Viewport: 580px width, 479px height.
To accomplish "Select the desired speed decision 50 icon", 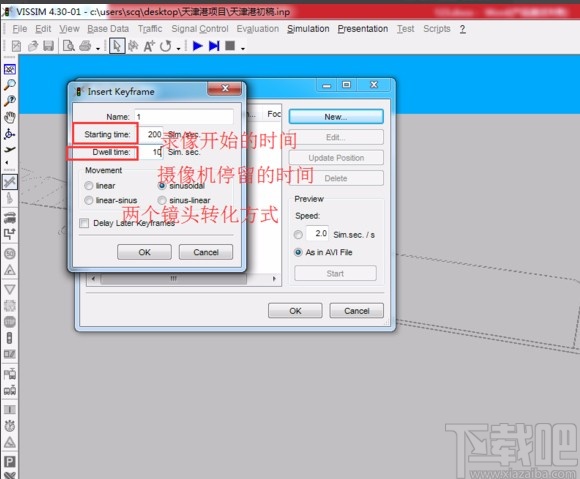I will pos(10,253).
